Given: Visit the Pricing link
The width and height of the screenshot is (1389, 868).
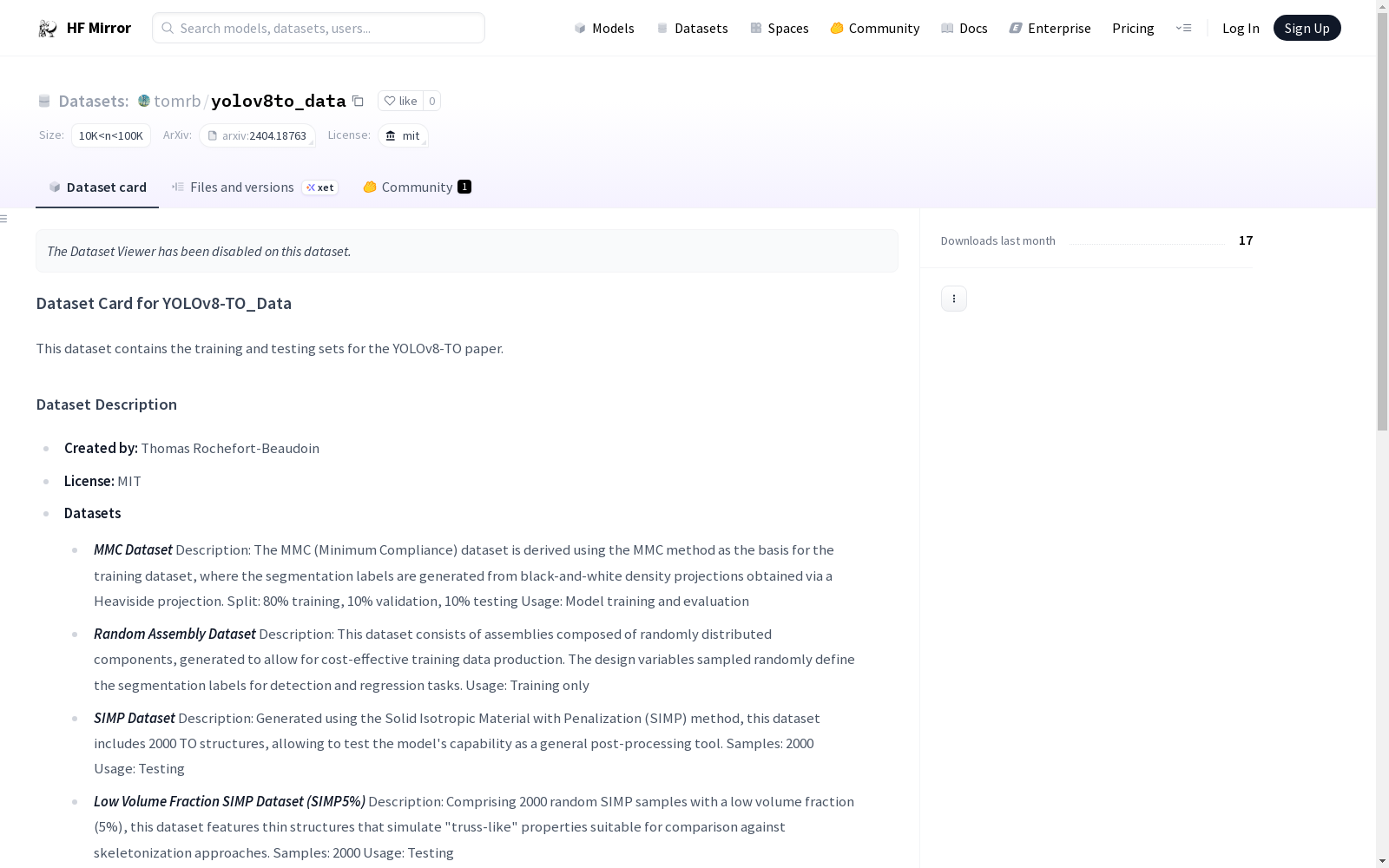Looking at the screenshot, I should [x=1133, y=28].
